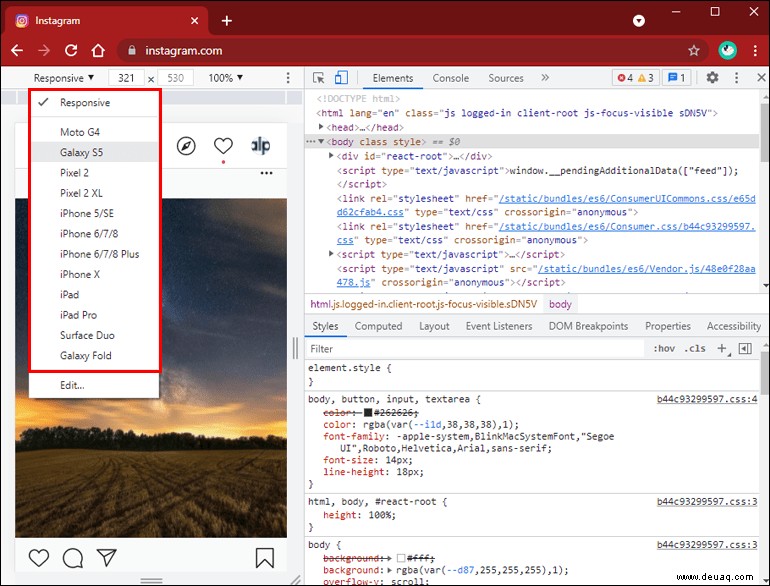
Task: Click body in the breadcrumb bar
Action: click(560, 305)
